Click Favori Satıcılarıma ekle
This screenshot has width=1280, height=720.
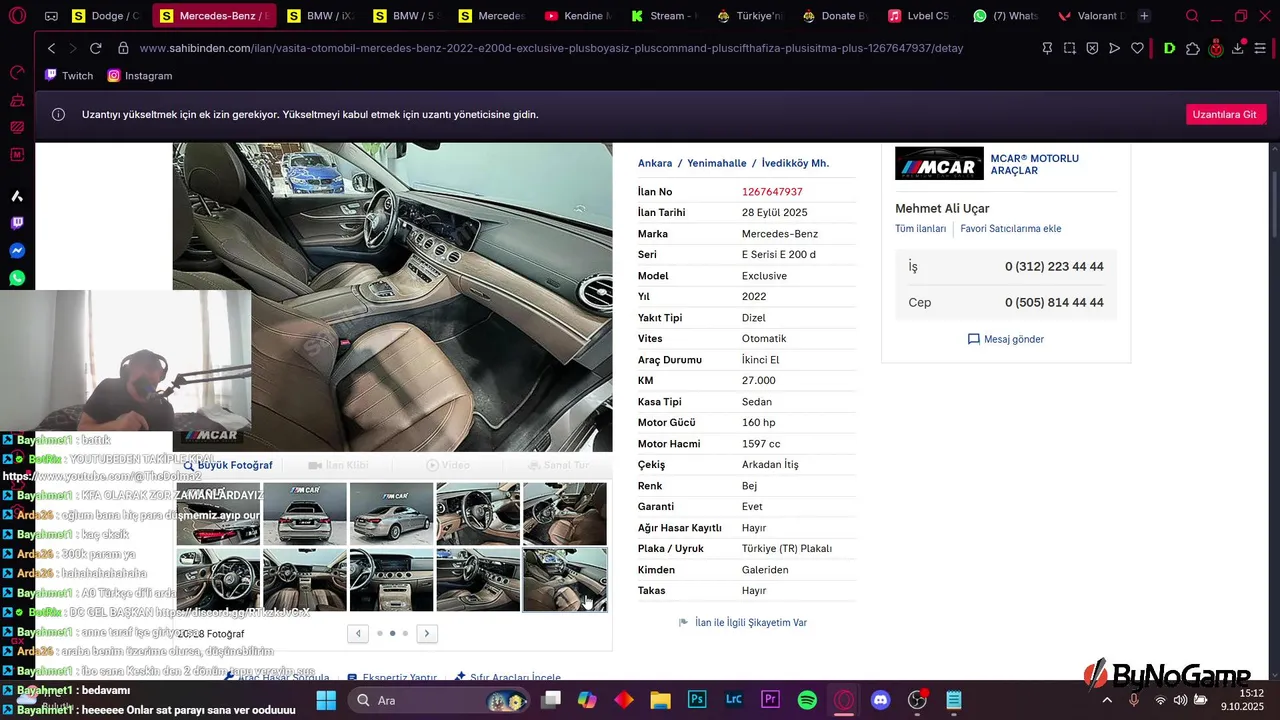[1011, 229]
